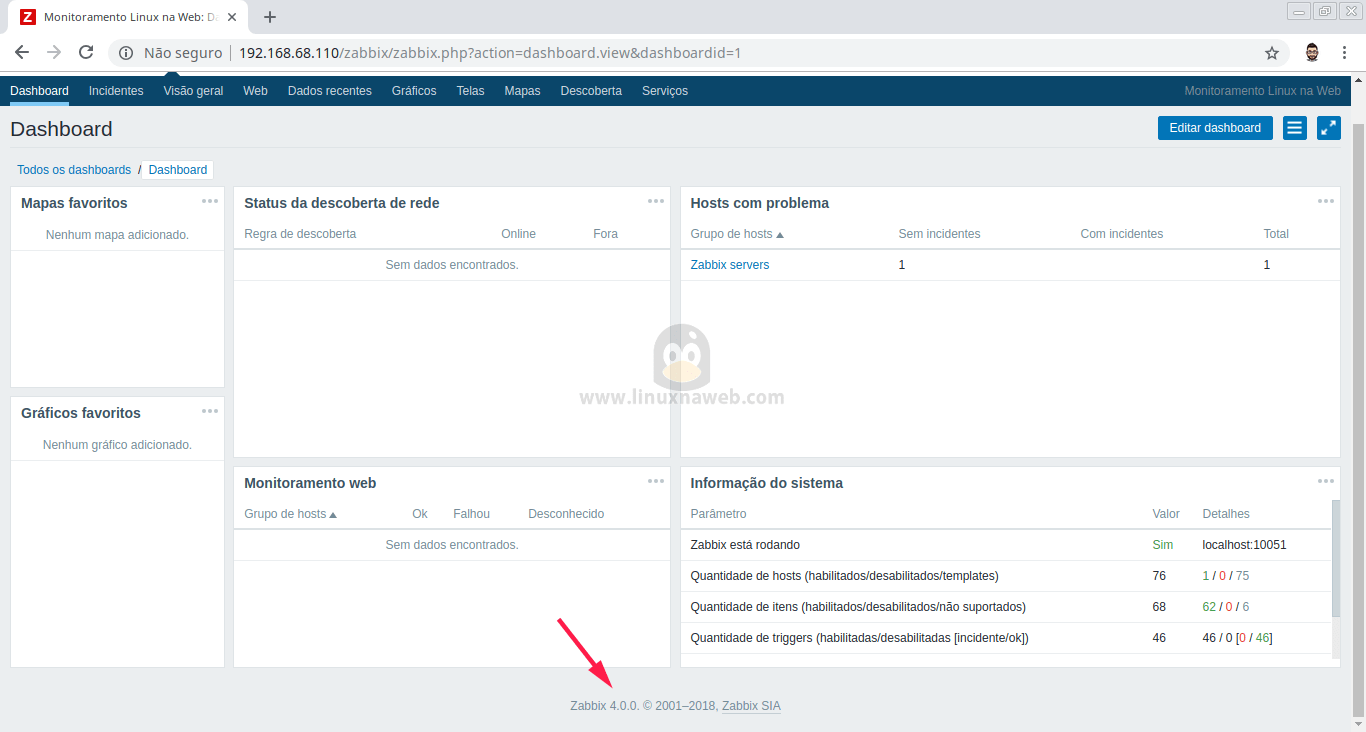Open Mapas favoritos widget options menu

pos(210,201)
